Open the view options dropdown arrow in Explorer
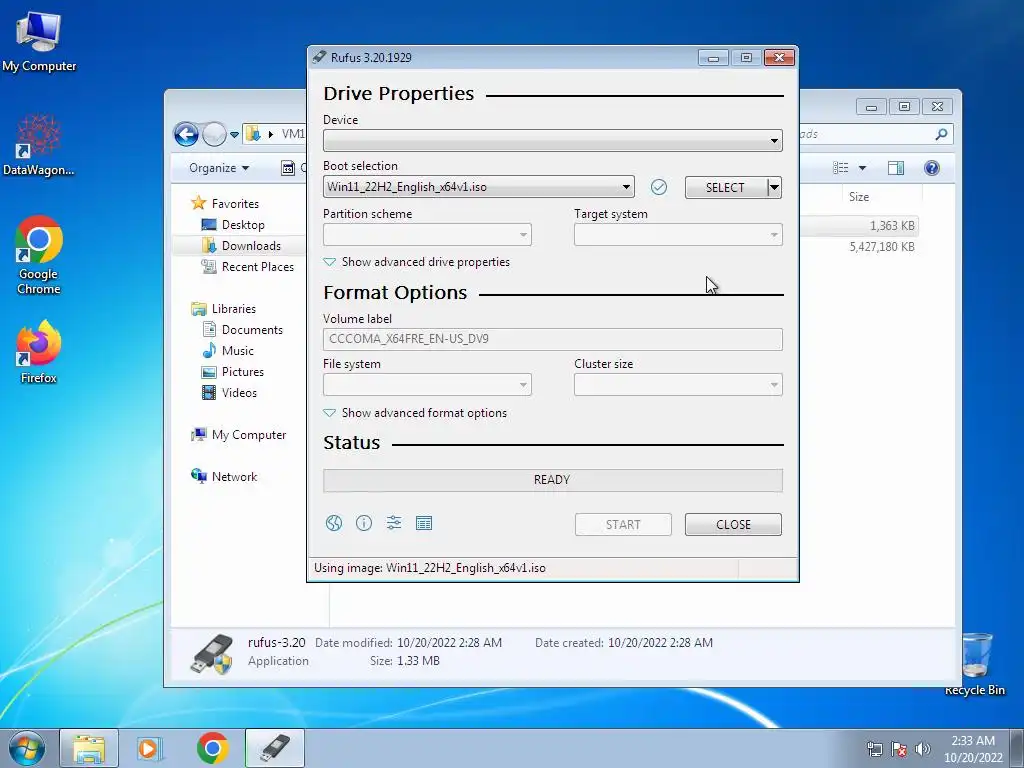The image size is (1024, 768). [x=862, y=168]
